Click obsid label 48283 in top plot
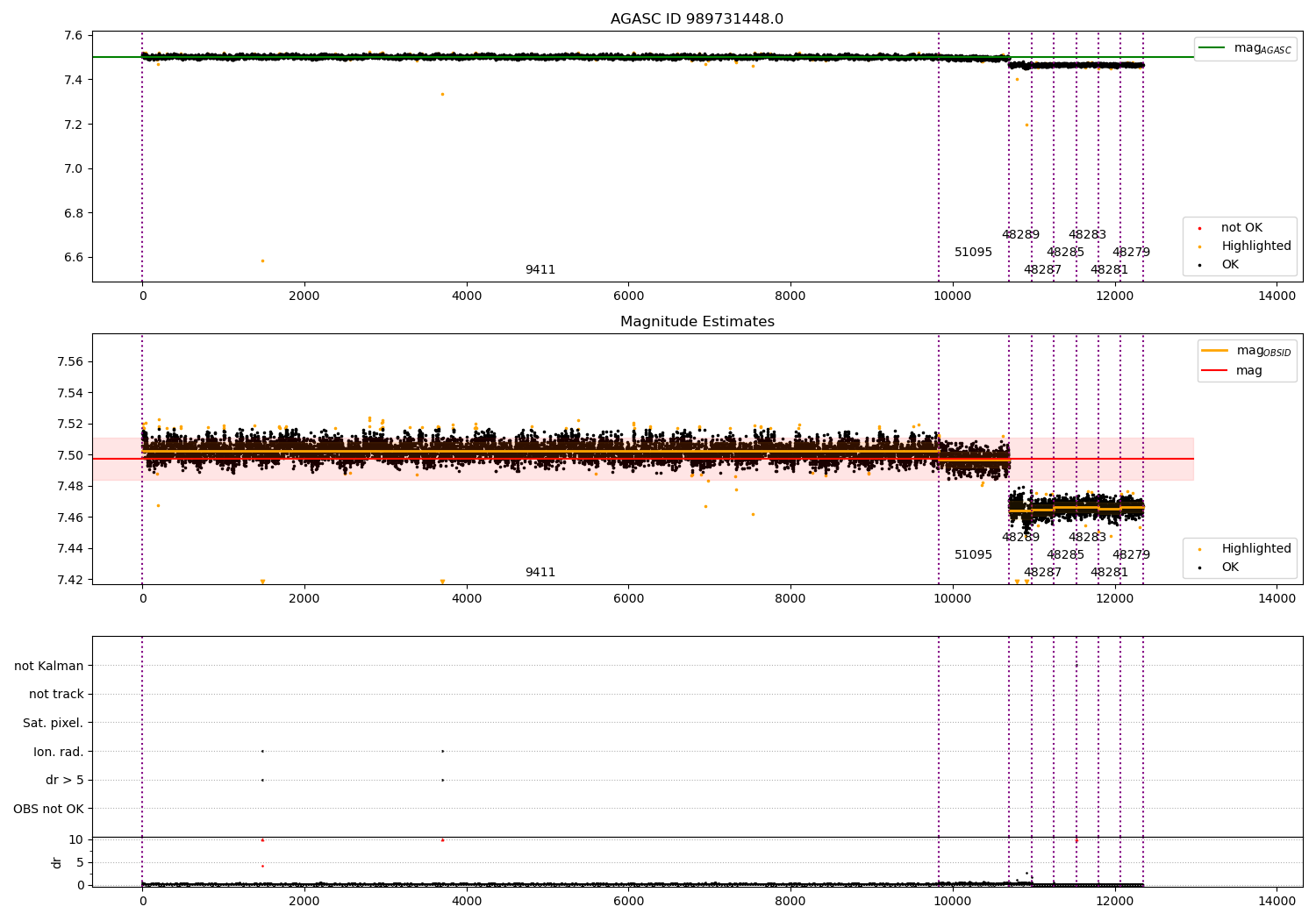The width and height of the screenshot is (1316, 921). [x=1087, y=235]
